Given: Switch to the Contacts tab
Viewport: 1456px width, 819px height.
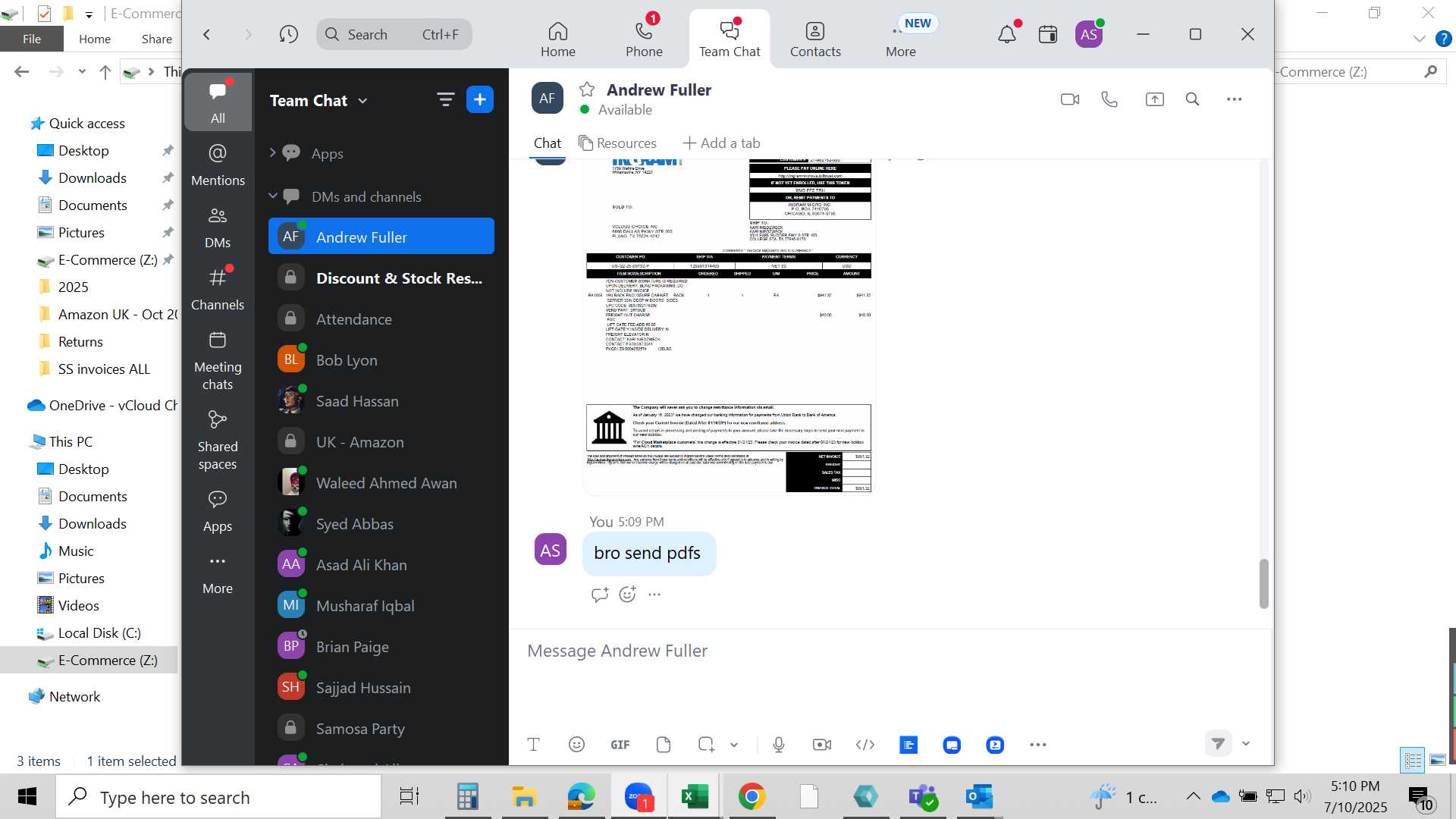Looking at the screenshot, I should pos(815,39).
